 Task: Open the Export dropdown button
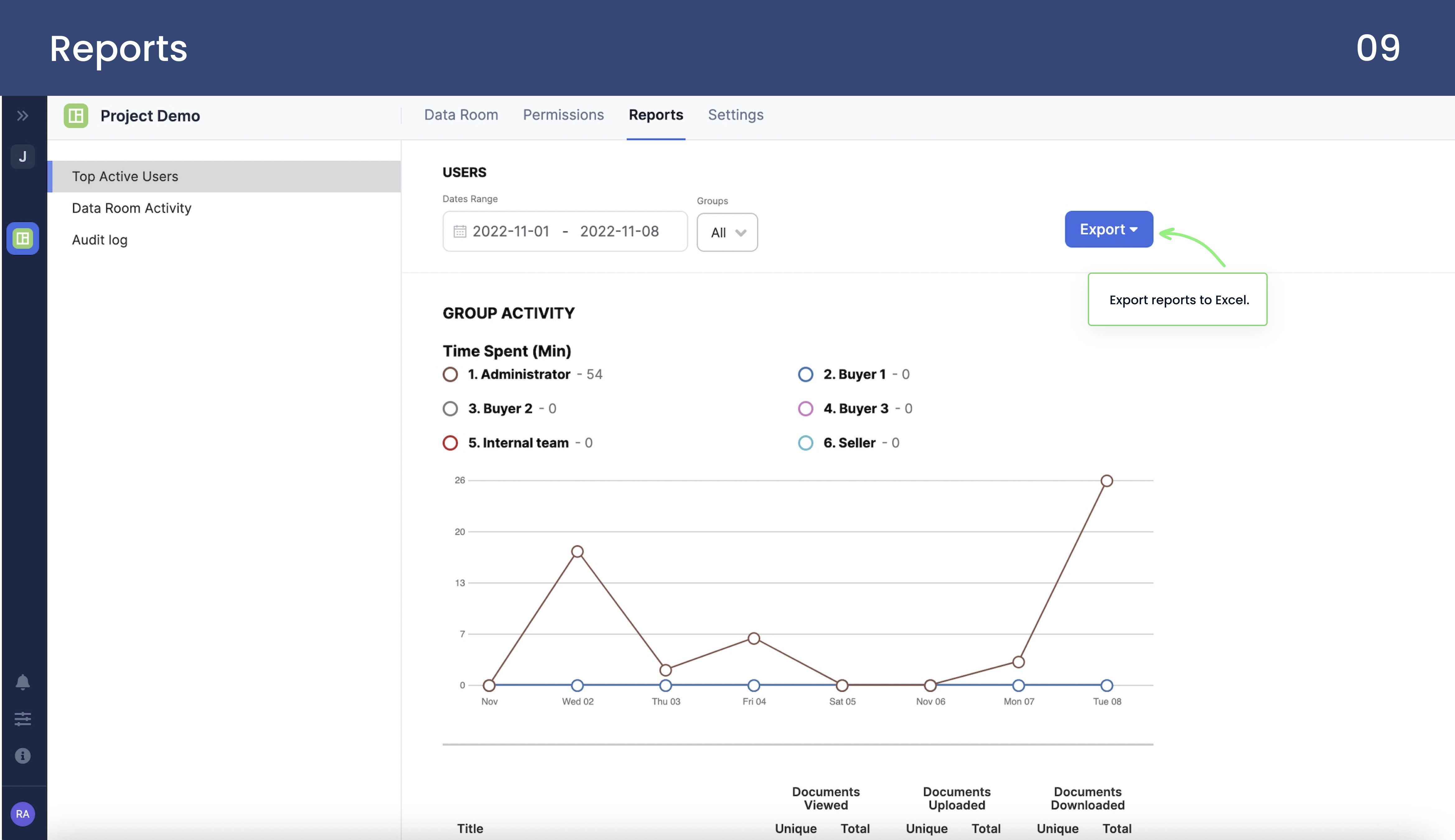1109,229
